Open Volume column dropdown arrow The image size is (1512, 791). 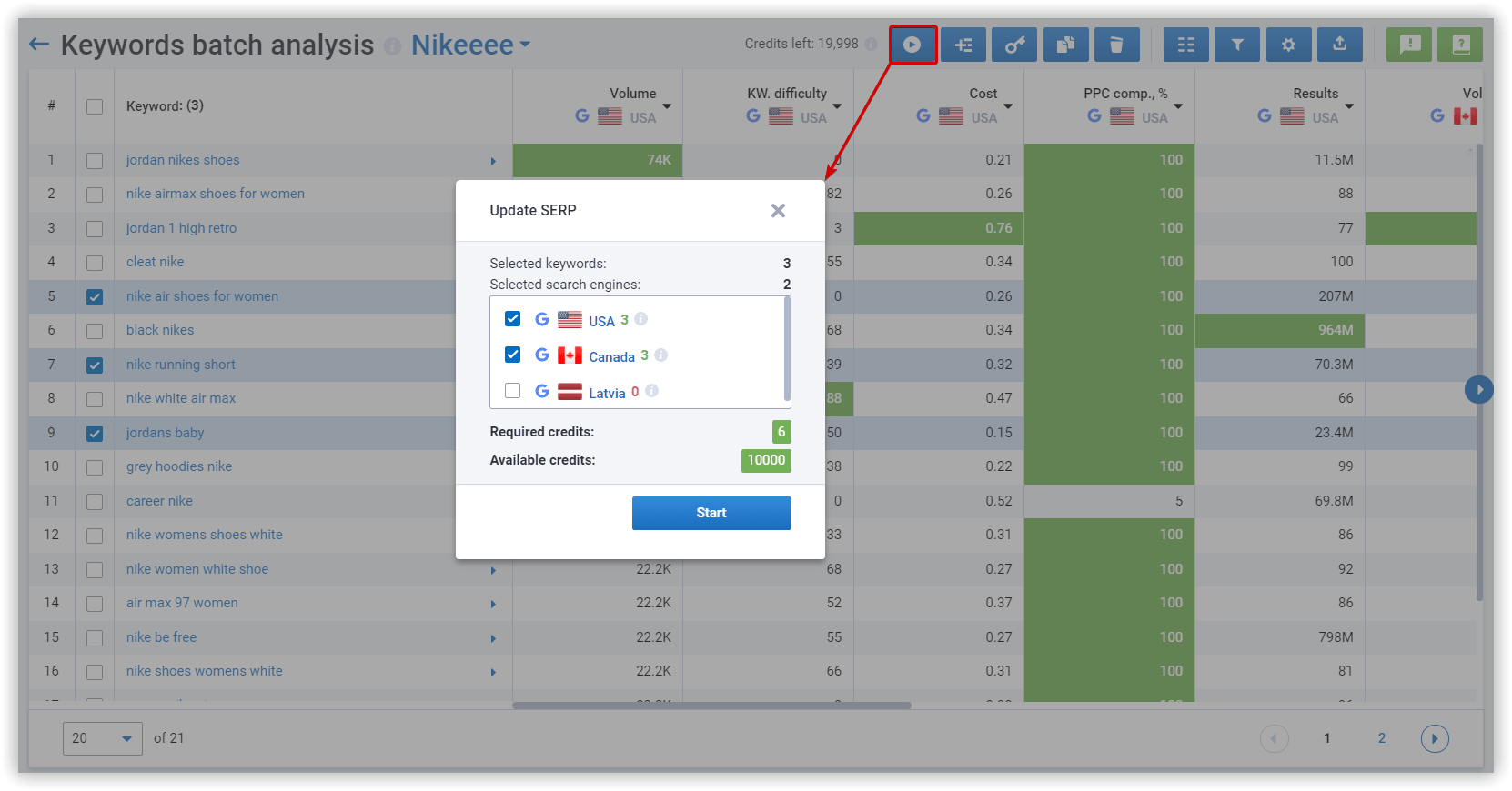click(667, 106)
